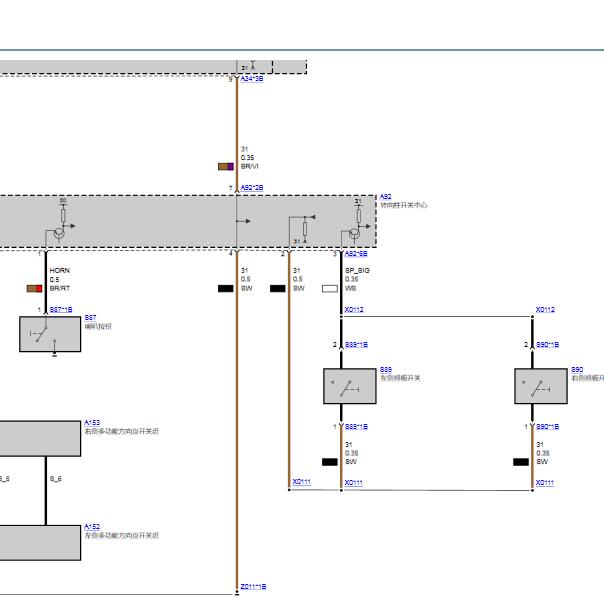Click the A92 component link
Viewport: 604px width, 607px height.
[385, 197]
